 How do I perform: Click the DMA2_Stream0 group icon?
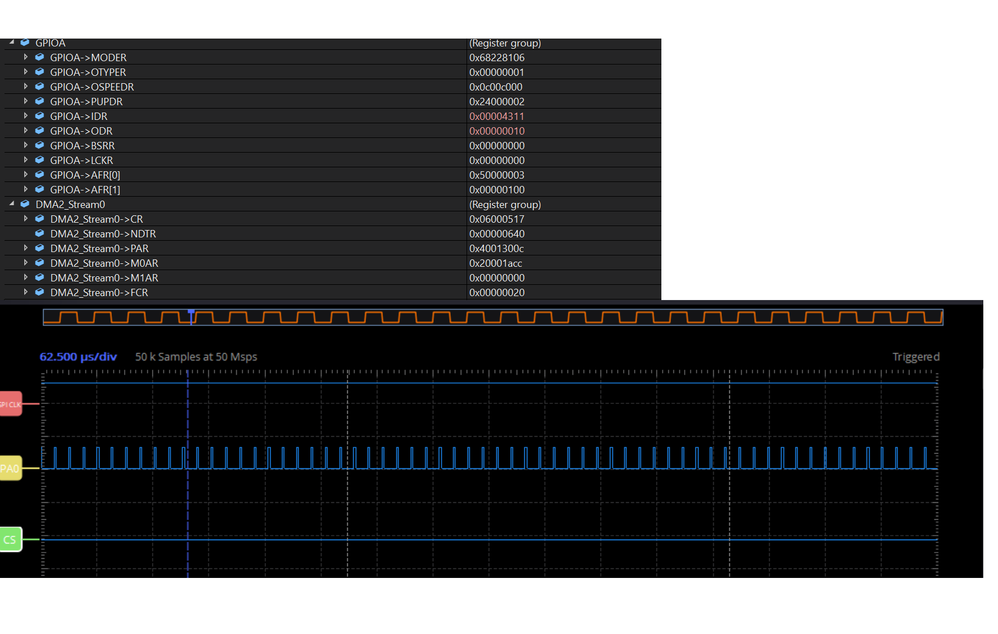pos(24,204)
